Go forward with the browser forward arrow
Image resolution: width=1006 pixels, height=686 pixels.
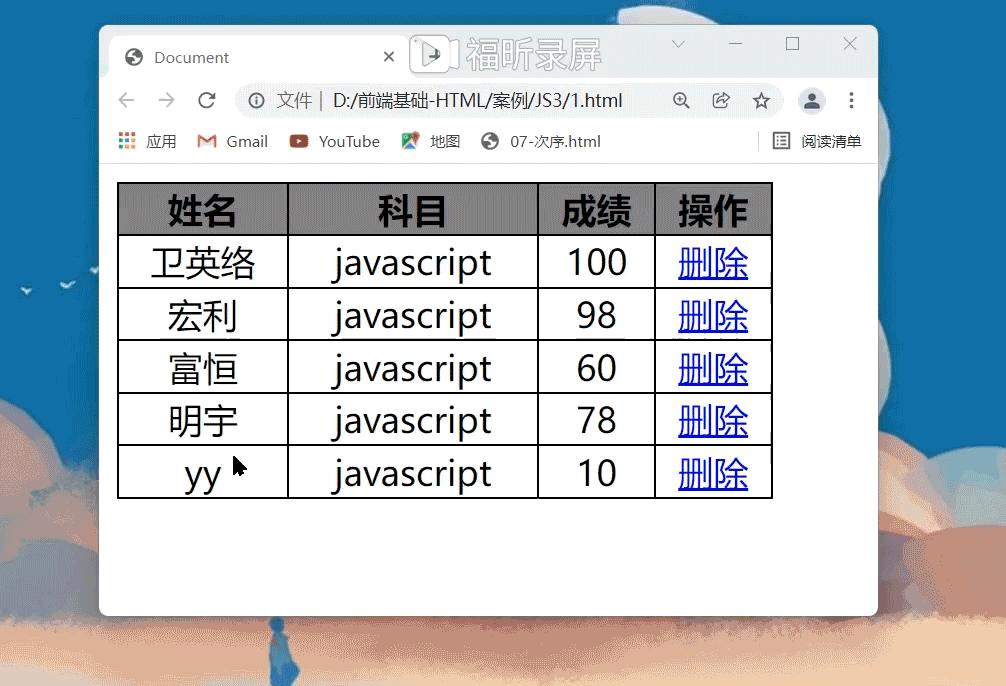(166, 100)
